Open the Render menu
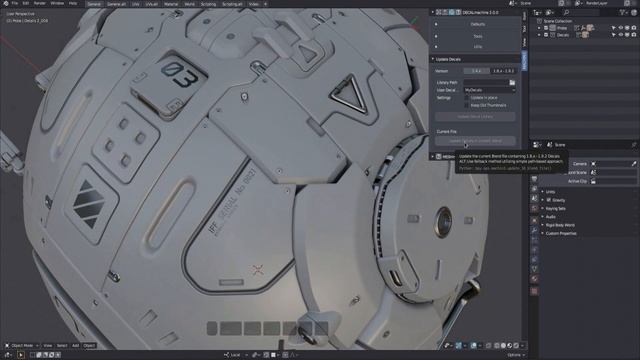Image resolution: width=640 pixels, height=360 pixels. click(x=40, y=3)
